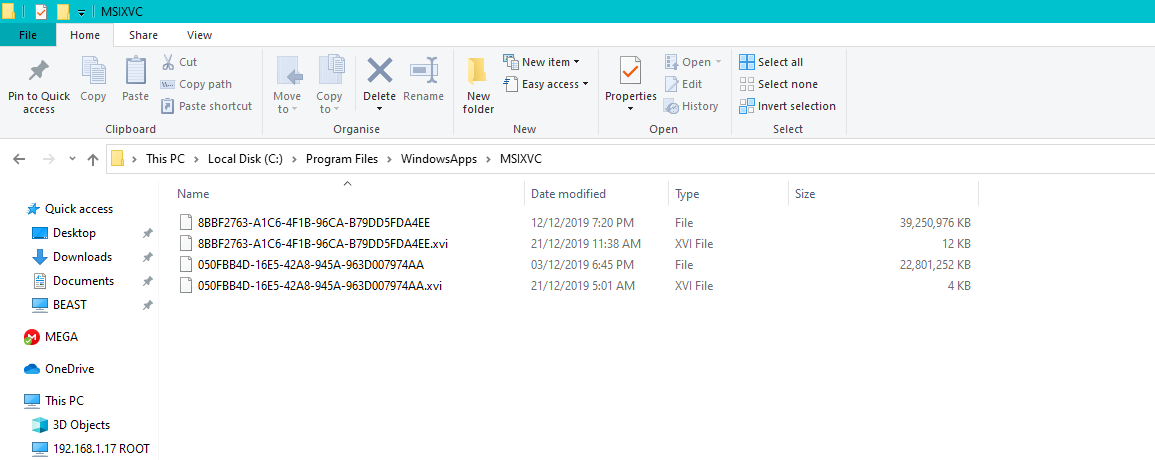Open Customize Quick Access Toolbar dropdown
1155x460 pixels.
click(81, 13)
